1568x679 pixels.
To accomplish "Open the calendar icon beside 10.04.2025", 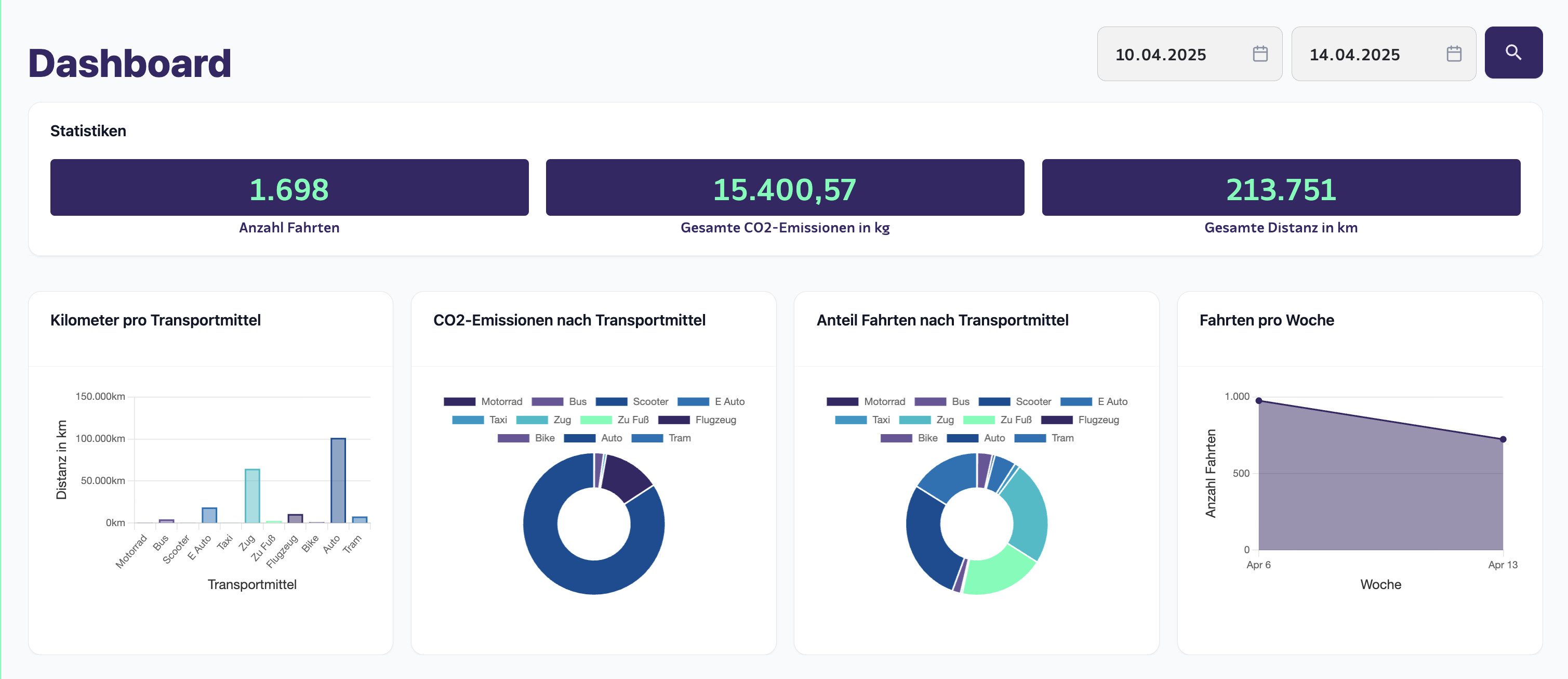I will pyautogui.click(x=1260, y=54).
